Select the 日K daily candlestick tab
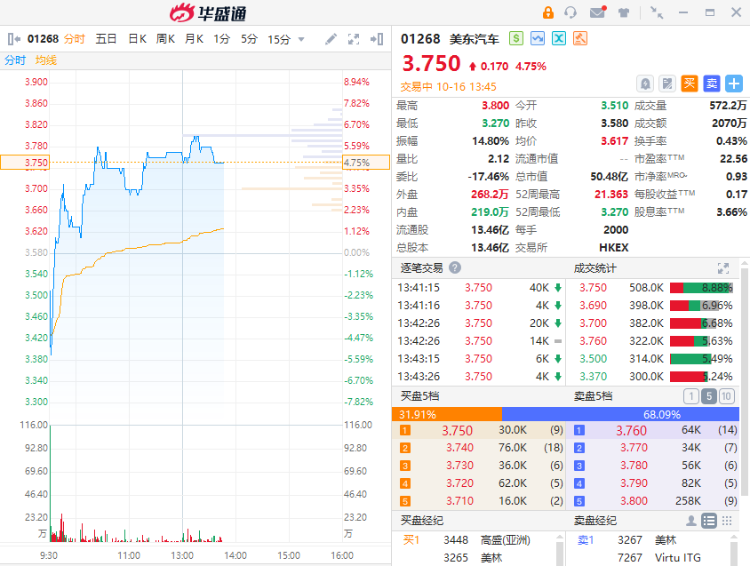Image resolution: width=750 pixels, height=566 pixels. 137,39
